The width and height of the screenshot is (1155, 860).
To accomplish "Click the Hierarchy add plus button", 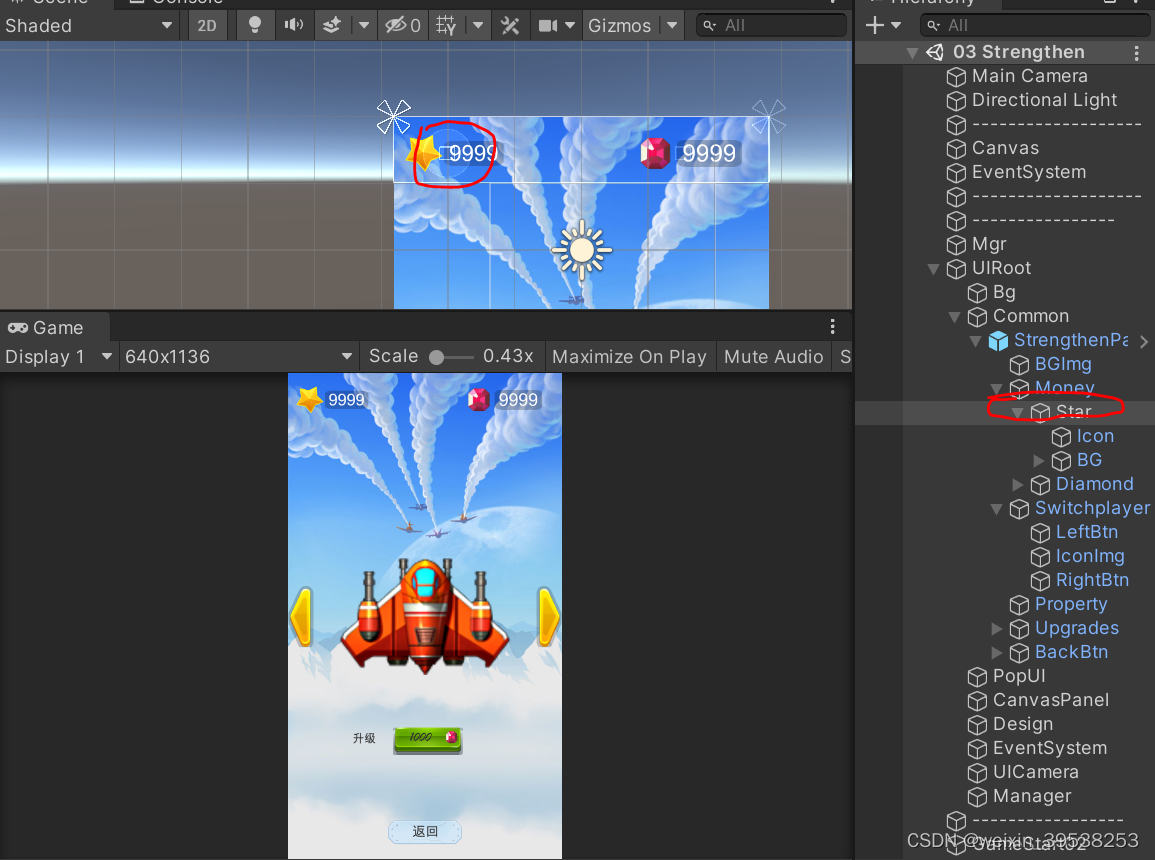I will pyautogui.click(x=874, y=26).
